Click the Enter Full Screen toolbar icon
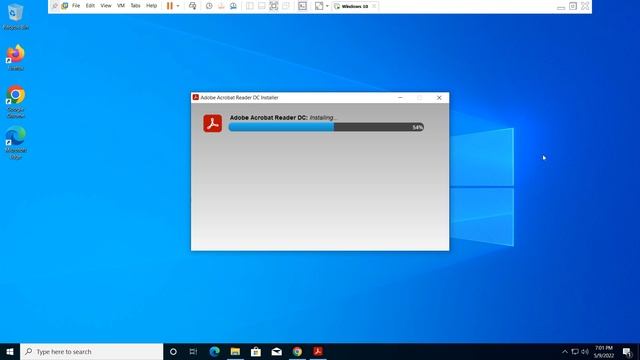Screen dimensions: 640x360 [x=273, y=6]
